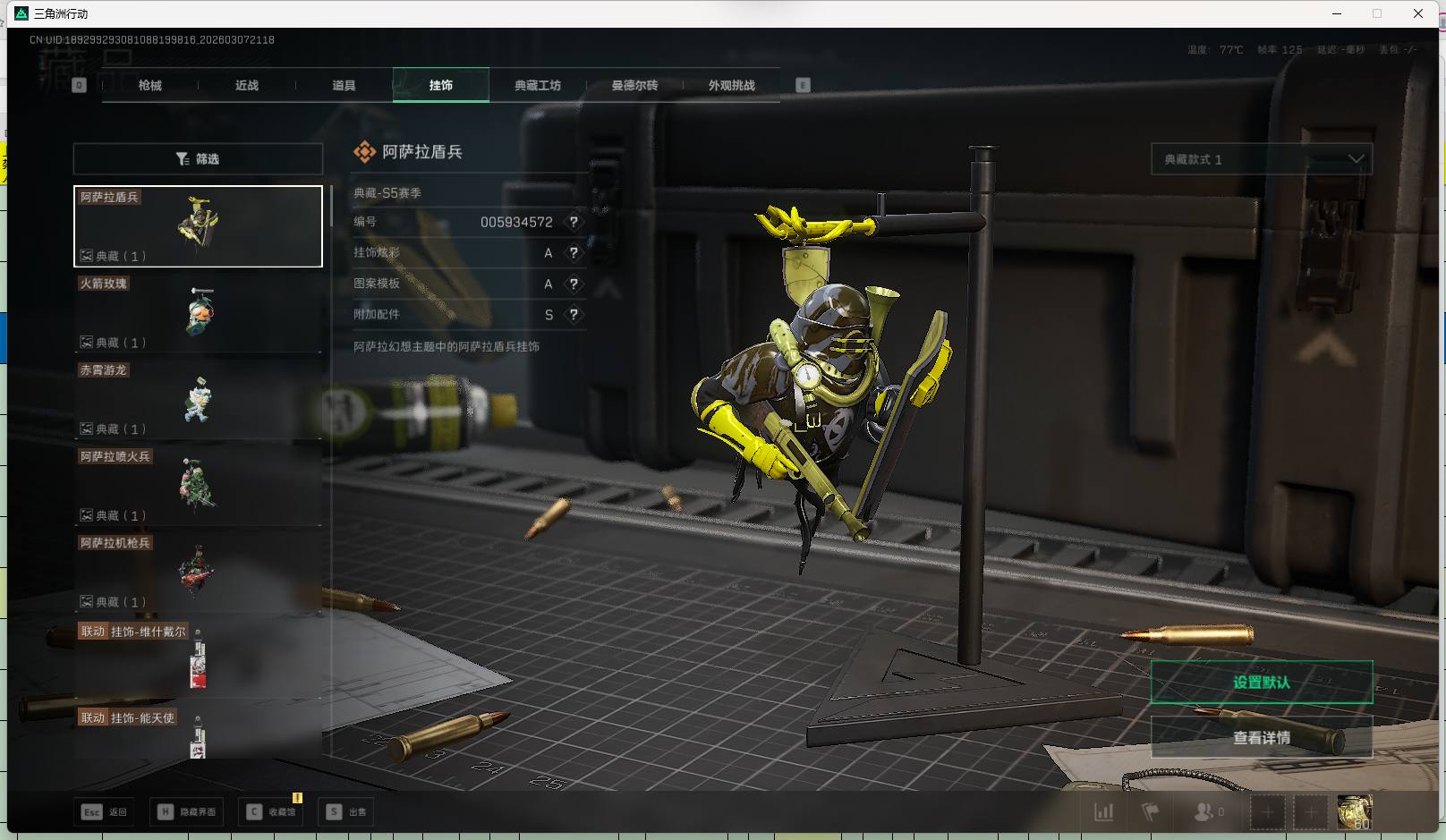Screen dimensions: 1446x840
Task: Click the 出售 sell button
Action: tap(347, 812)
